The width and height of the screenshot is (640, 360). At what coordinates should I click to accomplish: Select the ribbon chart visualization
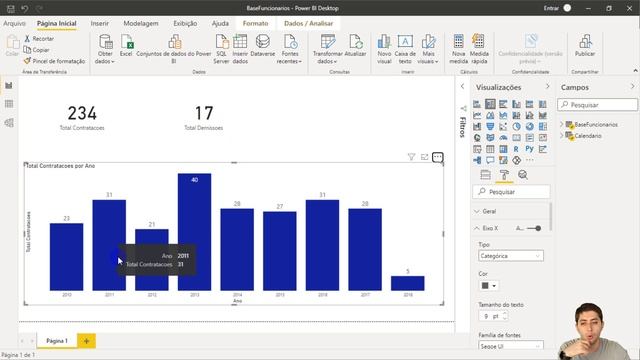pyautogui.click(x=542, y=116)
